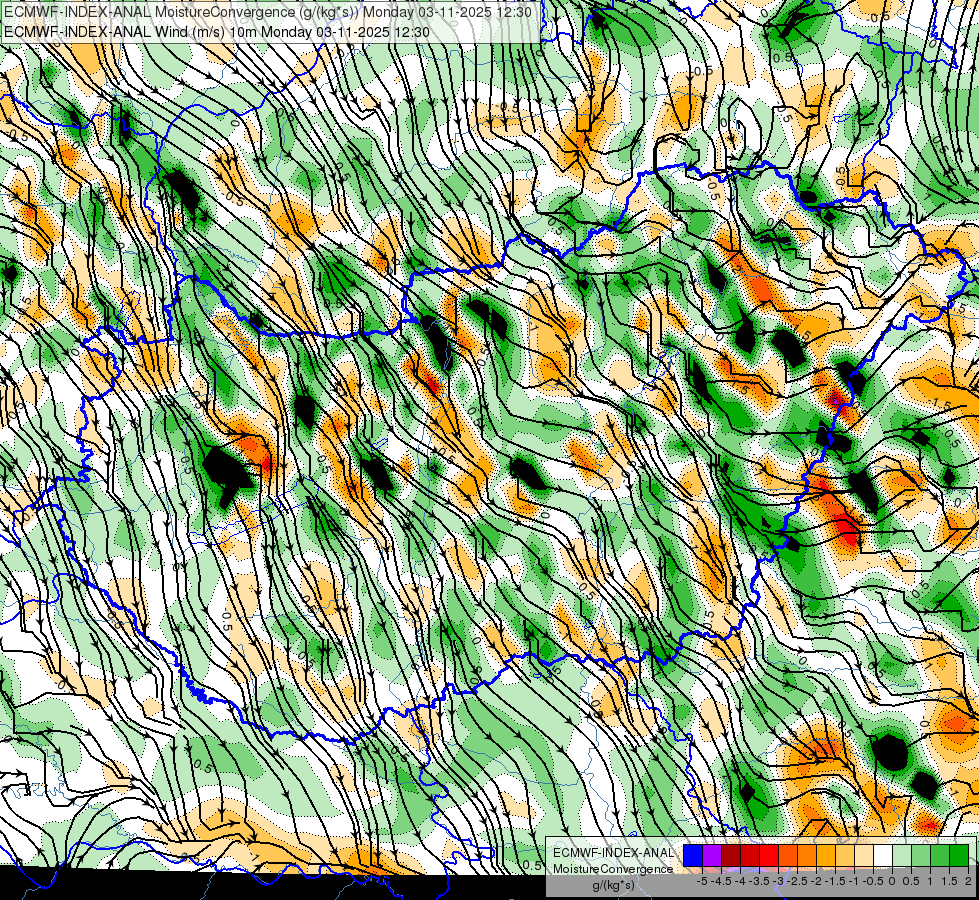
Task: Pick the -0.5 legend tick label
Action: pyautogui.click(x=873, y=881)
